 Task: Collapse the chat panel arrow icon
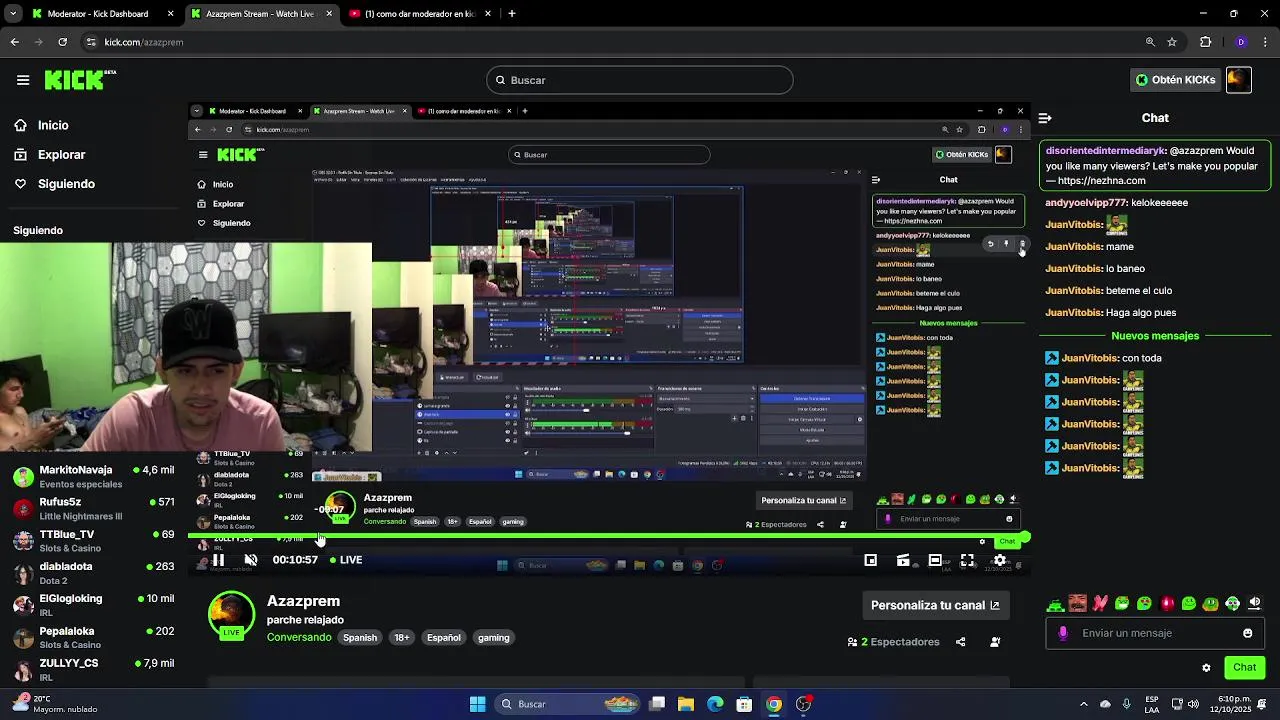click(1045, 118)
